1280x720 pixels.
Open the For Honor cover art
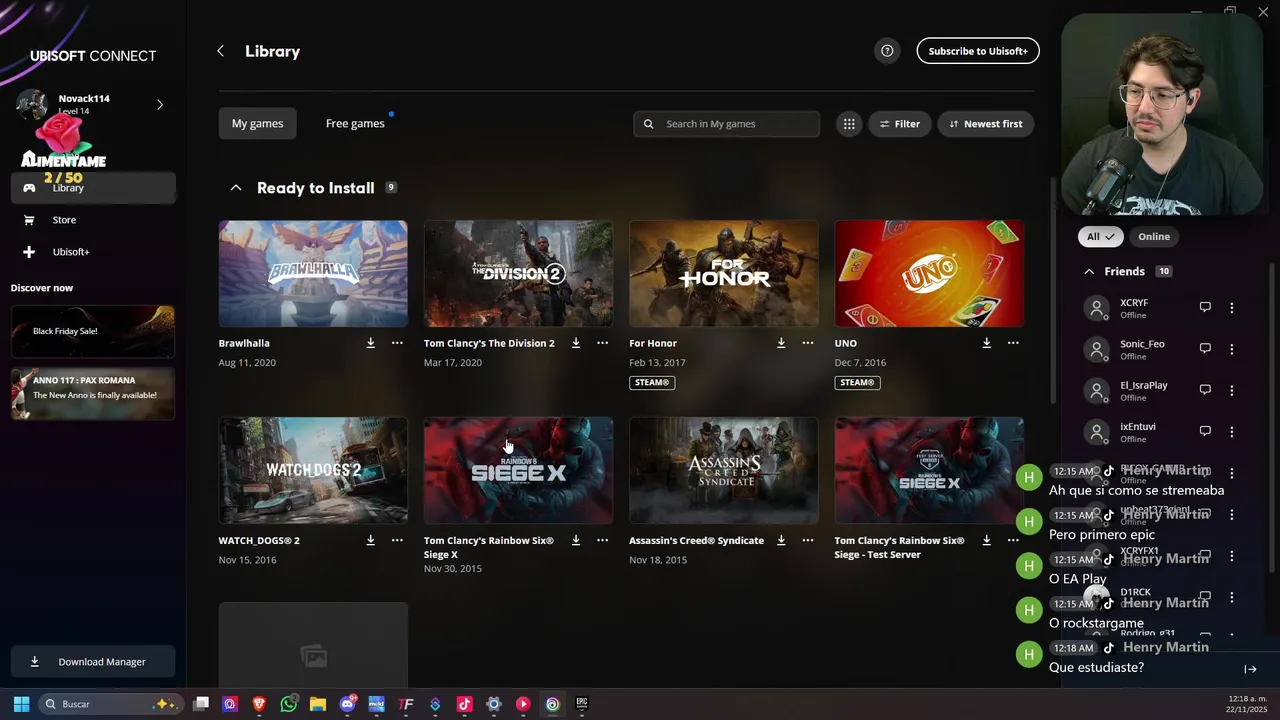724,274
